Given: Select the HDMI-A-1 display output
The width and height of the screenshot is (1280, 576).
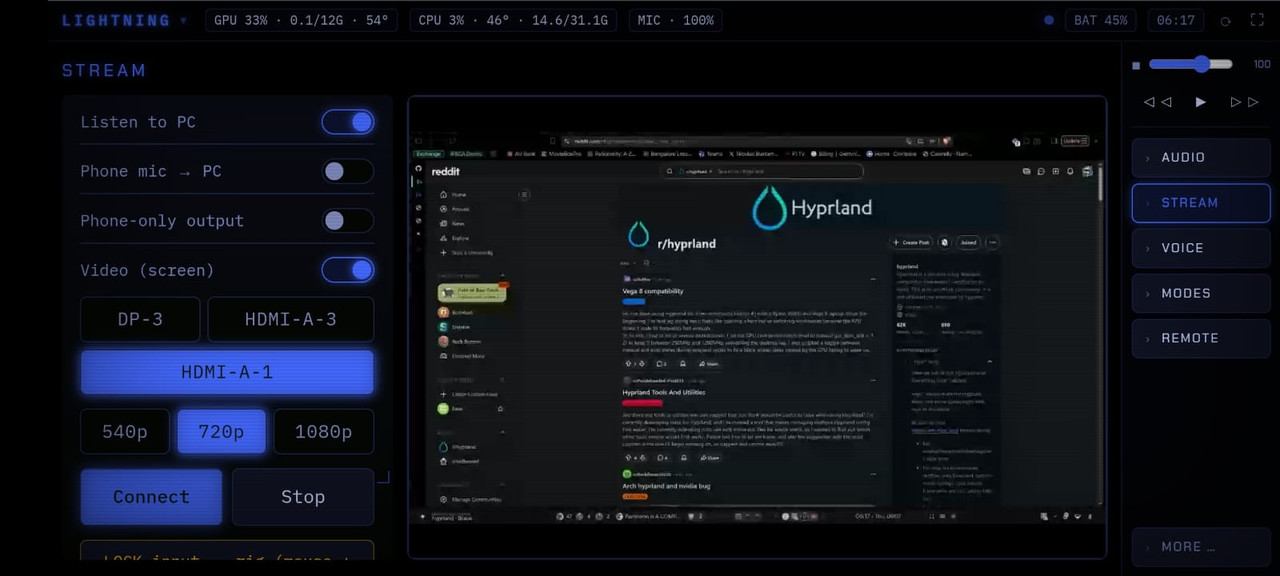Looking at the screenshot, I should click(x=227, y=372).
